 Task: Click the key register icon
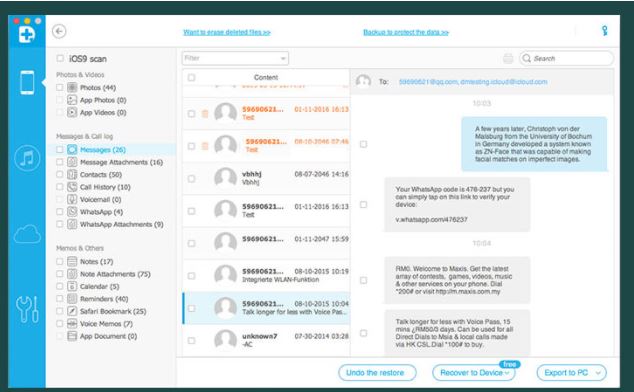point(604,31)
